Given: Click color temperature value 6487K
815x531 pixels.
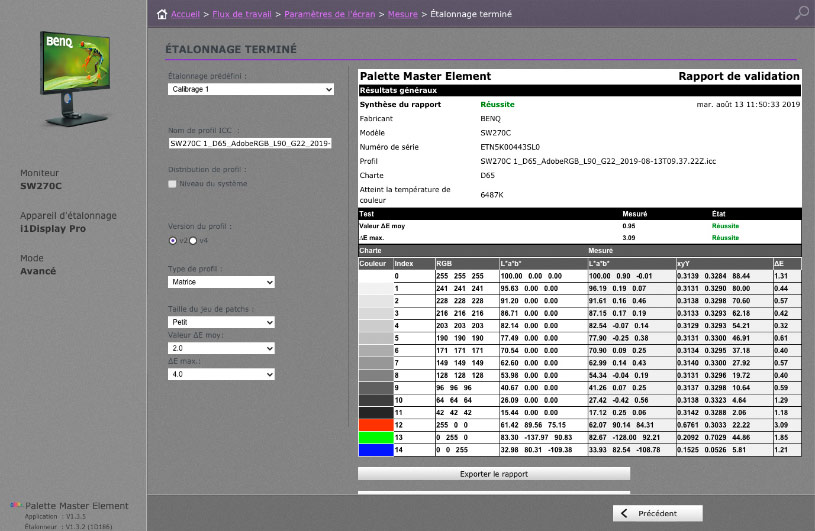Looking at the screenshot, I should pyautogui.click(x=492, y=195).
